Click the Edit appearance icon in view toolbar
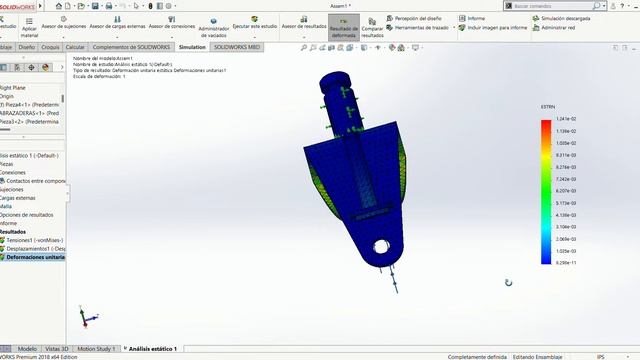The image size is (640, 360). [392, 48]
